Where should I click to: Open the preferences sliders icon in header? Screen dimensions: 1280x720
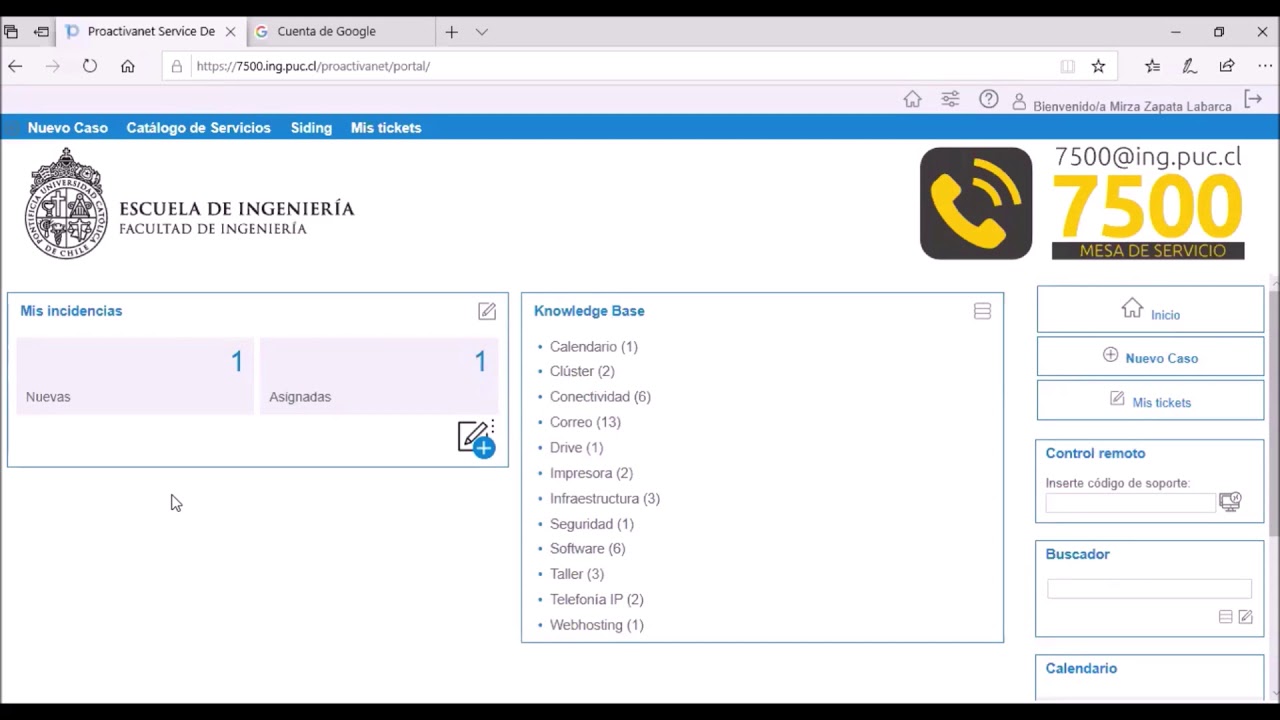point(950,99)
